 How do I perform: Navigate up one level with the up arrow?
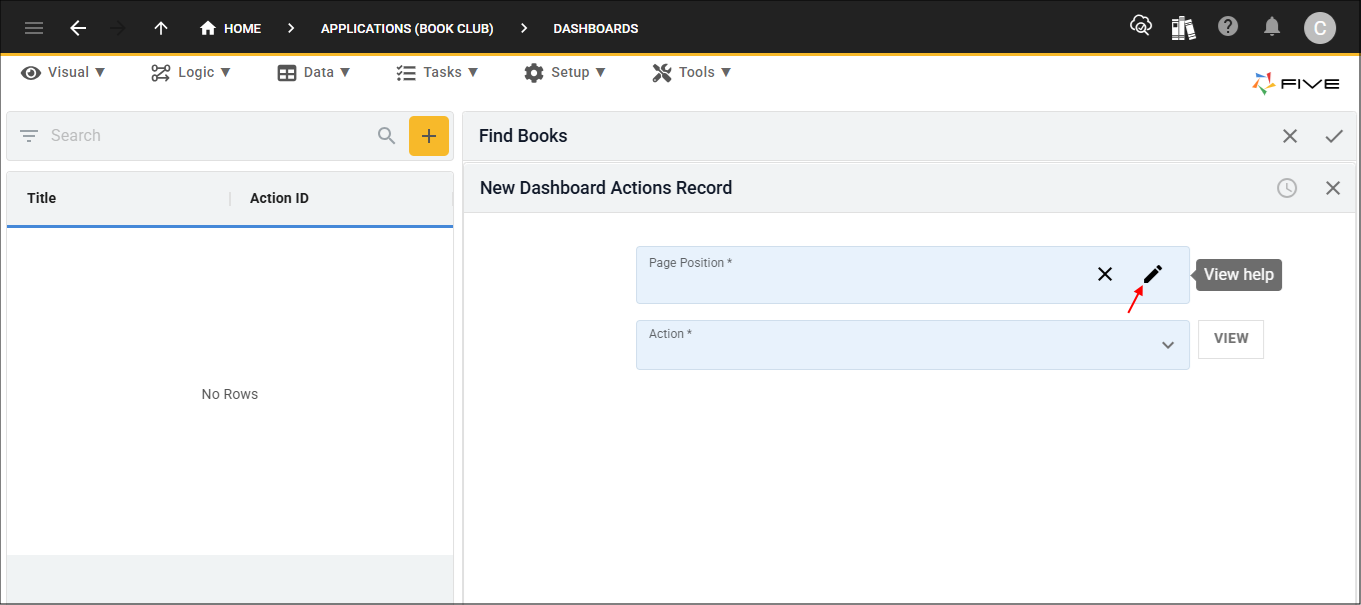pos(161,28)
